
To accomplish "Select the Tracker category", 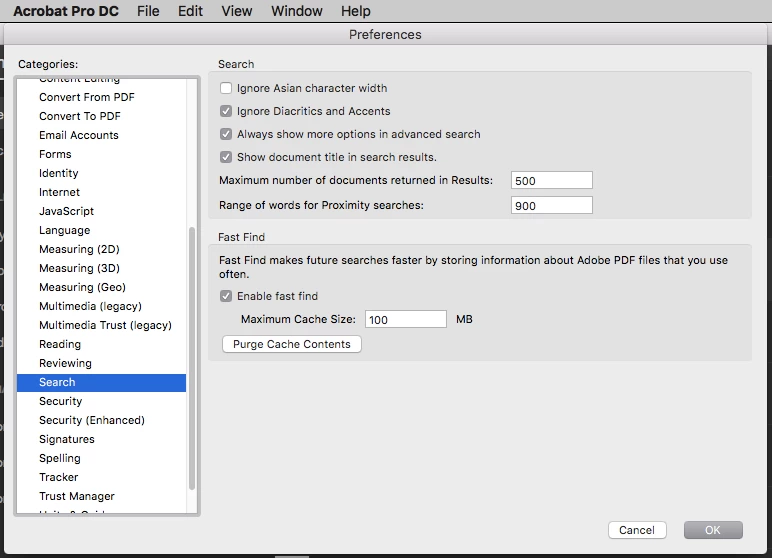I will coord(101,477).
